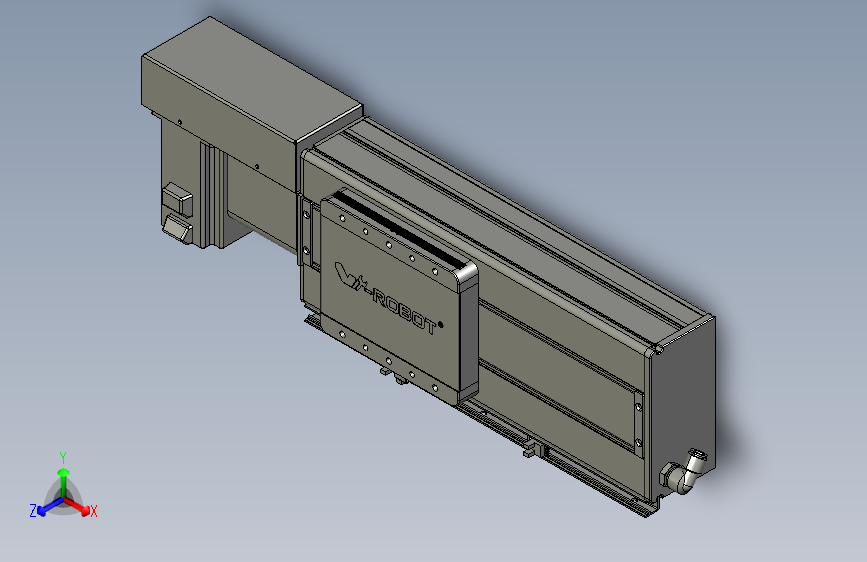Click the red X axis of the triad
This screenshot has width=867, height=562.
tap(77, 506)
